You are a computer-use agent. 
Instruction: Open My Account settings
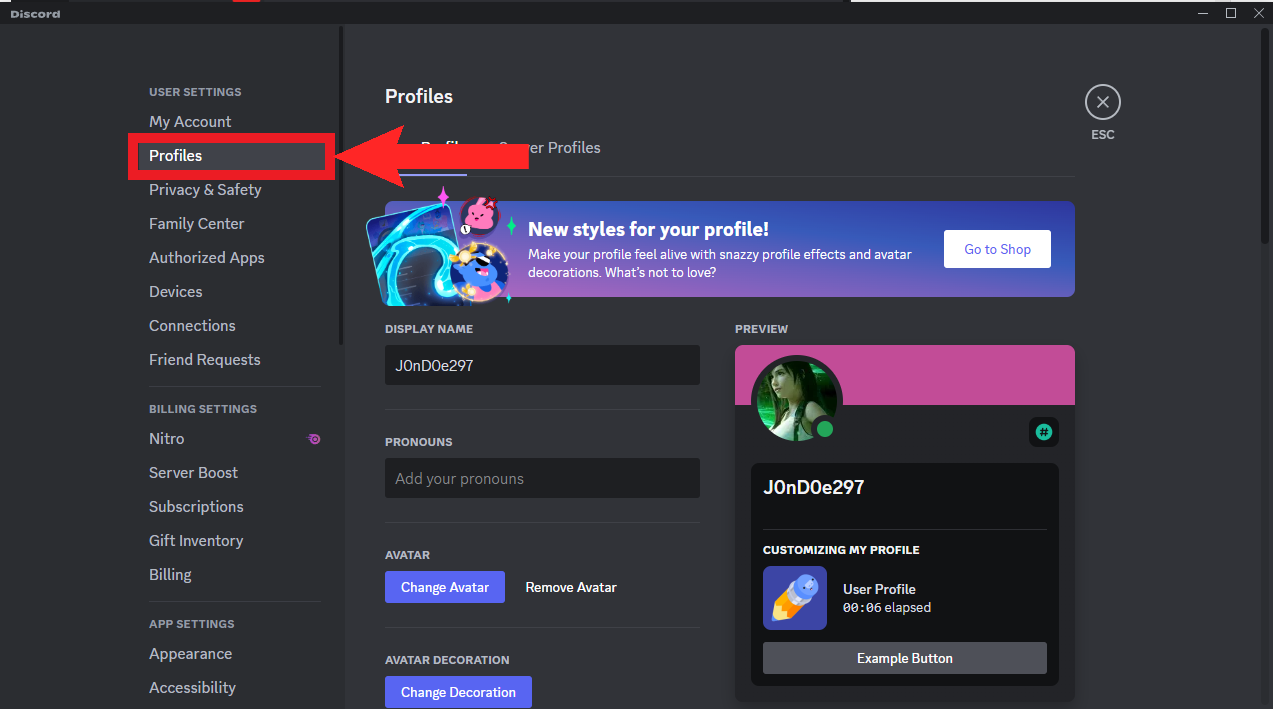pos(190,121)
